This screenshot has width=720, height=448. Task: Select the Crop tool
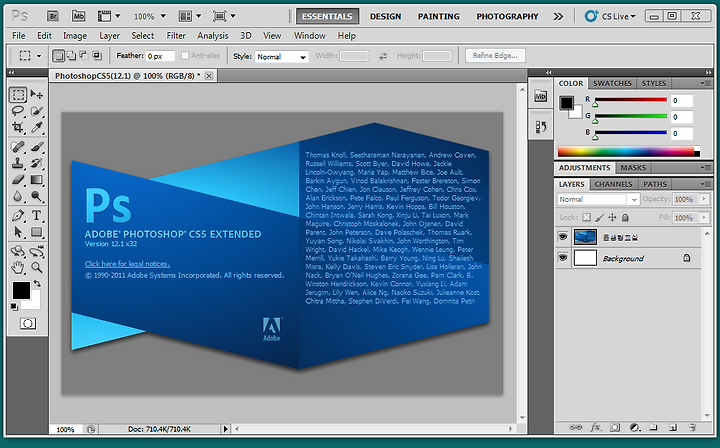[18, 127]
